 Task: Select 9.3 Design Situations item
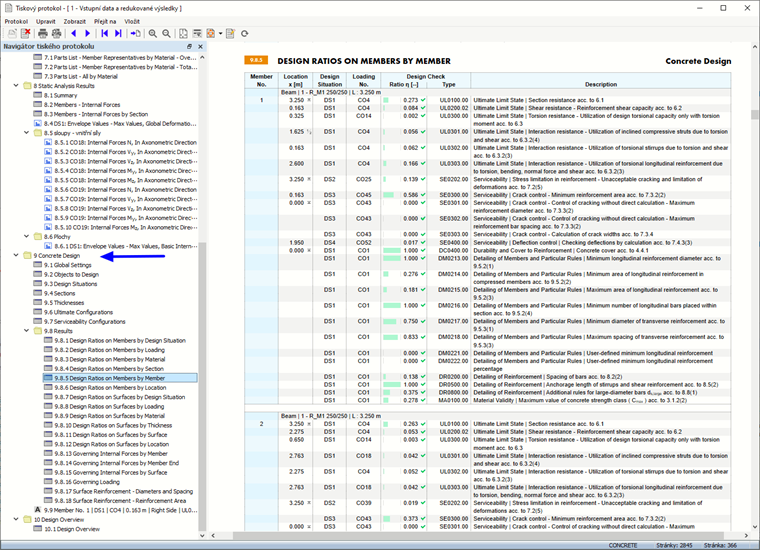pyautogui.click(x=70, y=284)
